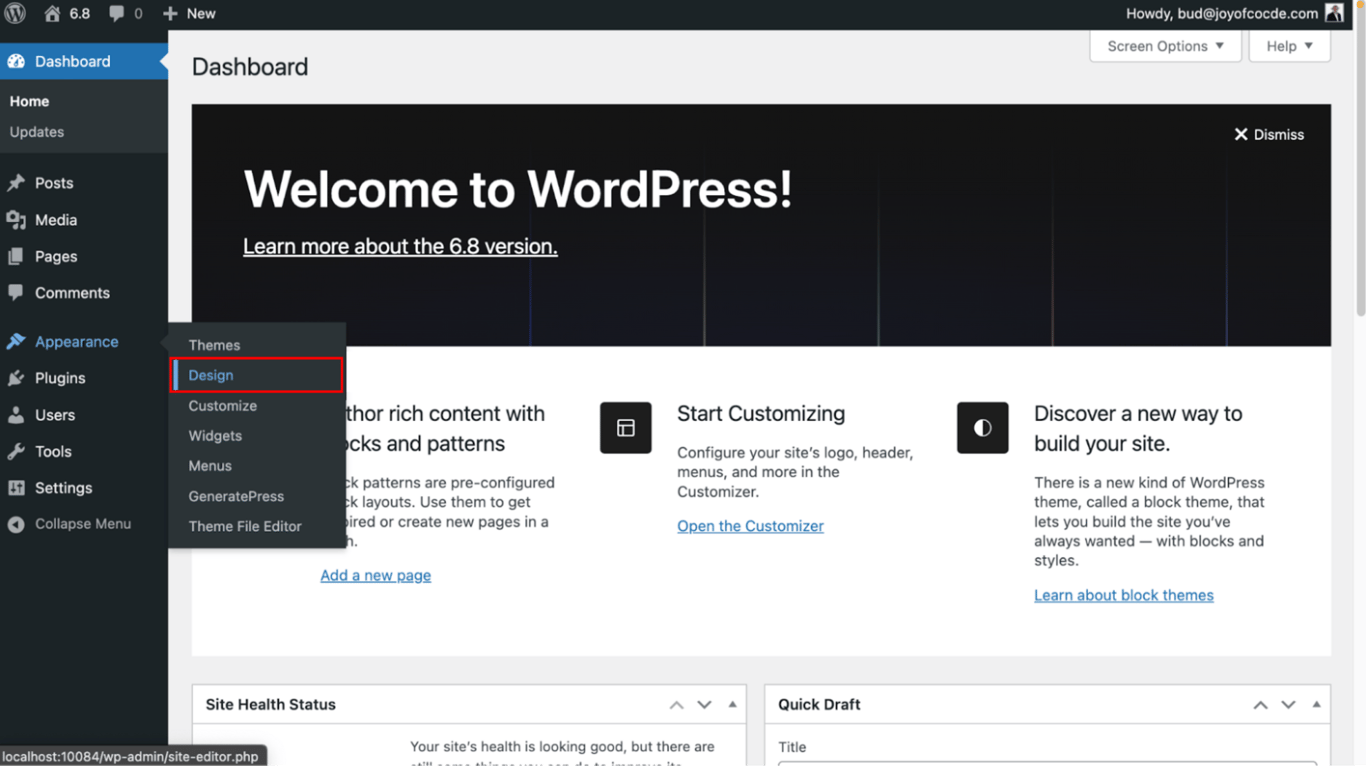Open Theme File Editor in the Appearance flyout
Screen dimensions: 1366x766
point(245,526)
